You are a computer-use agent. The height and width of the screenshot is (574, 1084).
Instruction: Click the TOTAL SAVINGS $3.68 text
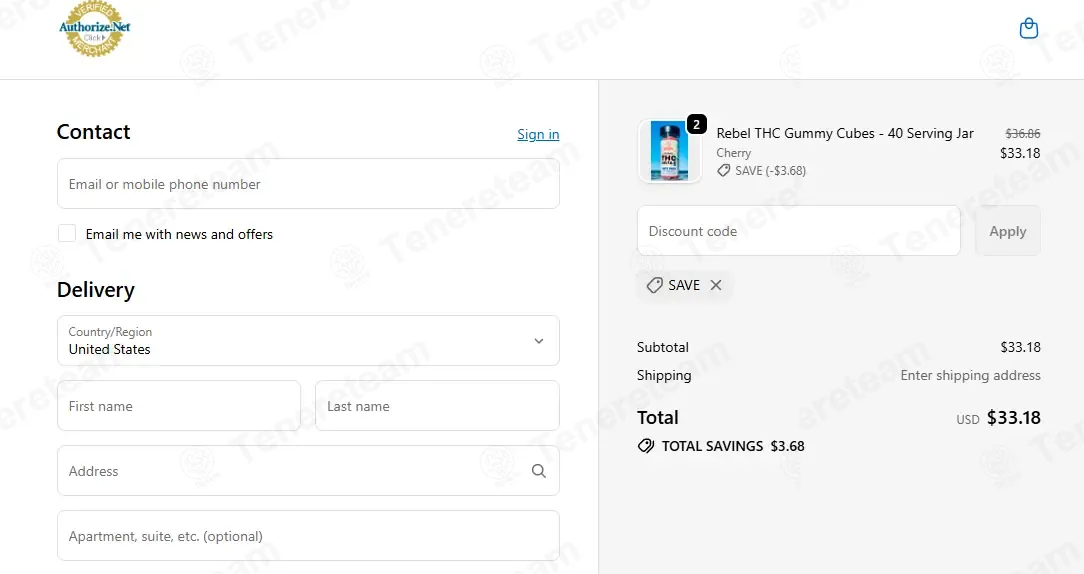click(733, 446)
